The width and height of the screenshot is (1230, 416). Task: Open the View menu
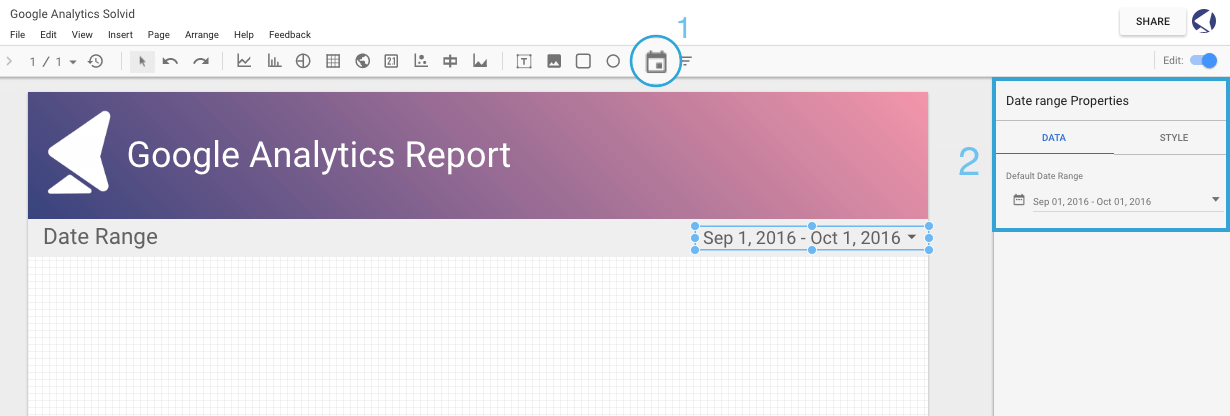tap(82, 35)
